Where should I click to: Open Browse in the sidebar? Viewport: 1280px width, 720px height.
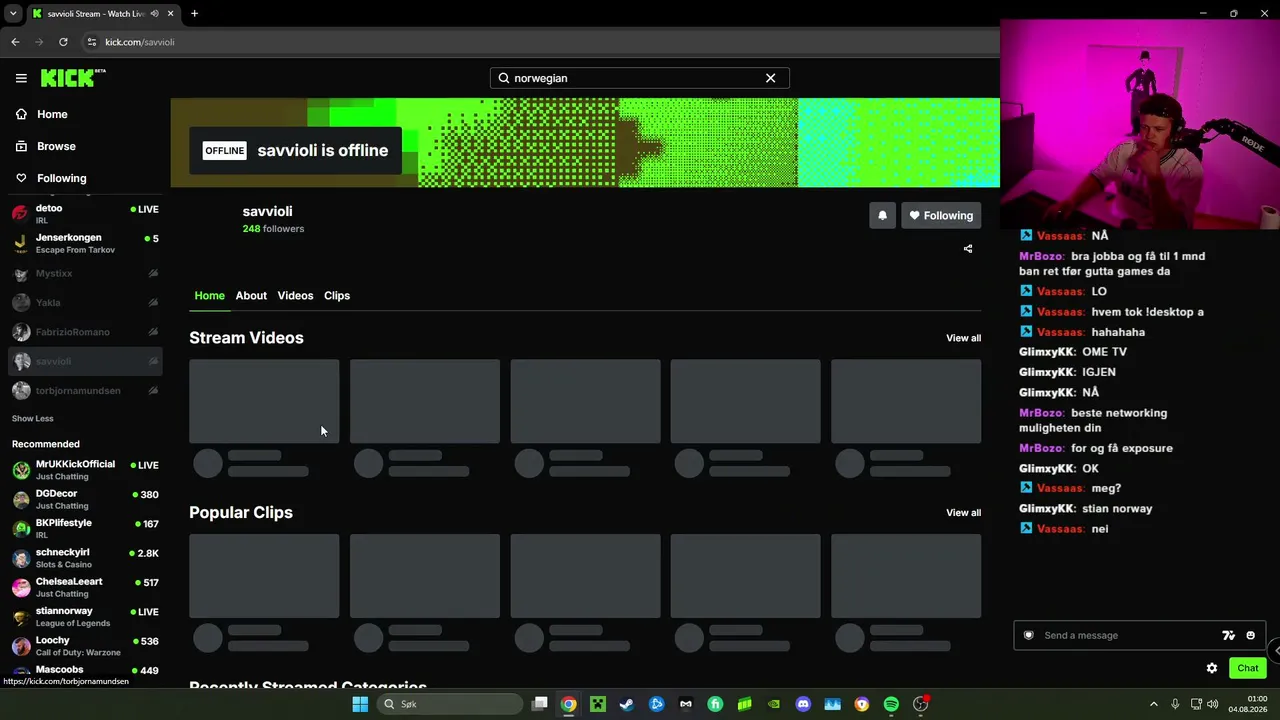pyautogui.click(x=56, y=146)
